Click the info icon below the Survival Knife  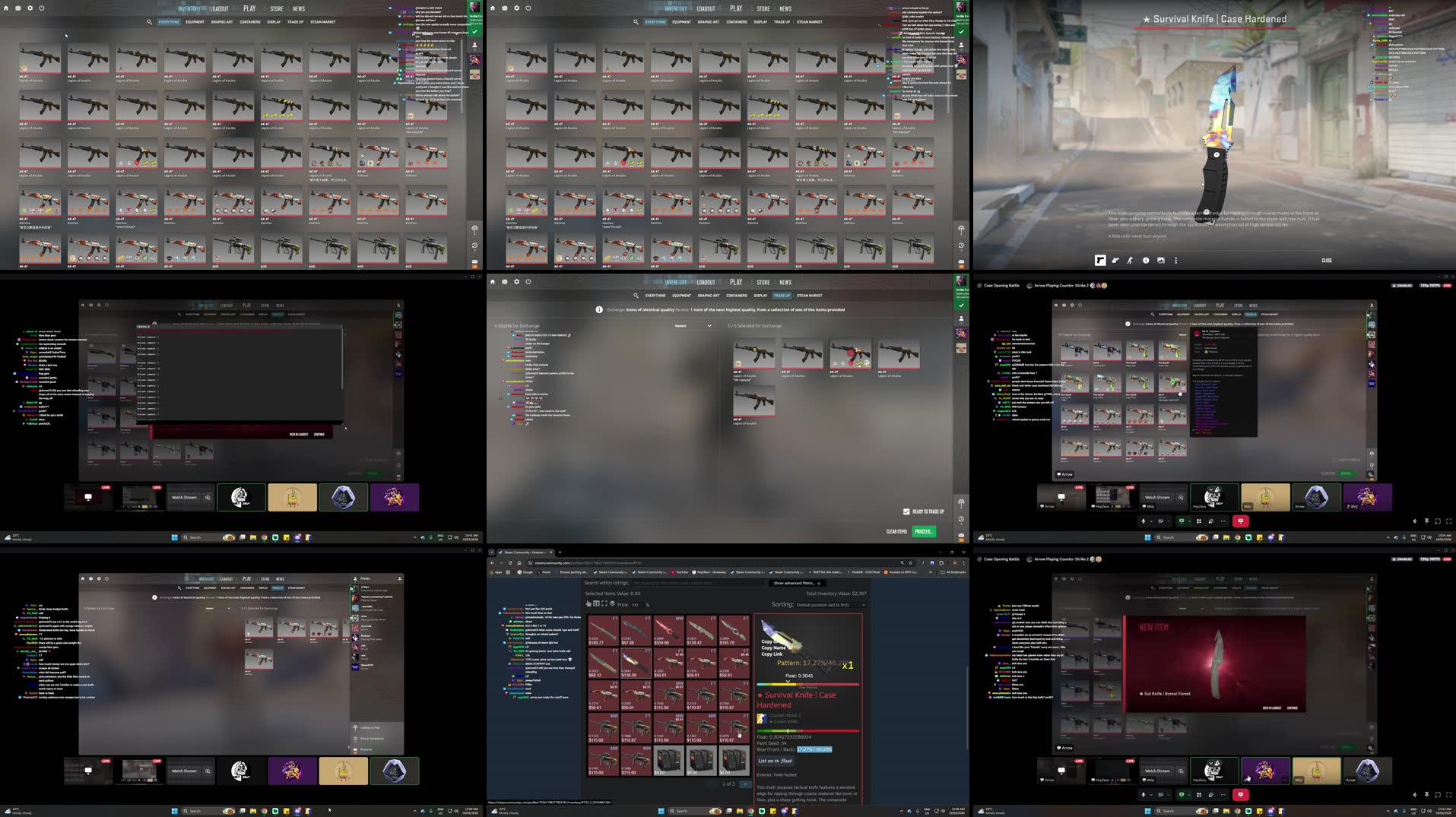(x=1145, y=261)
